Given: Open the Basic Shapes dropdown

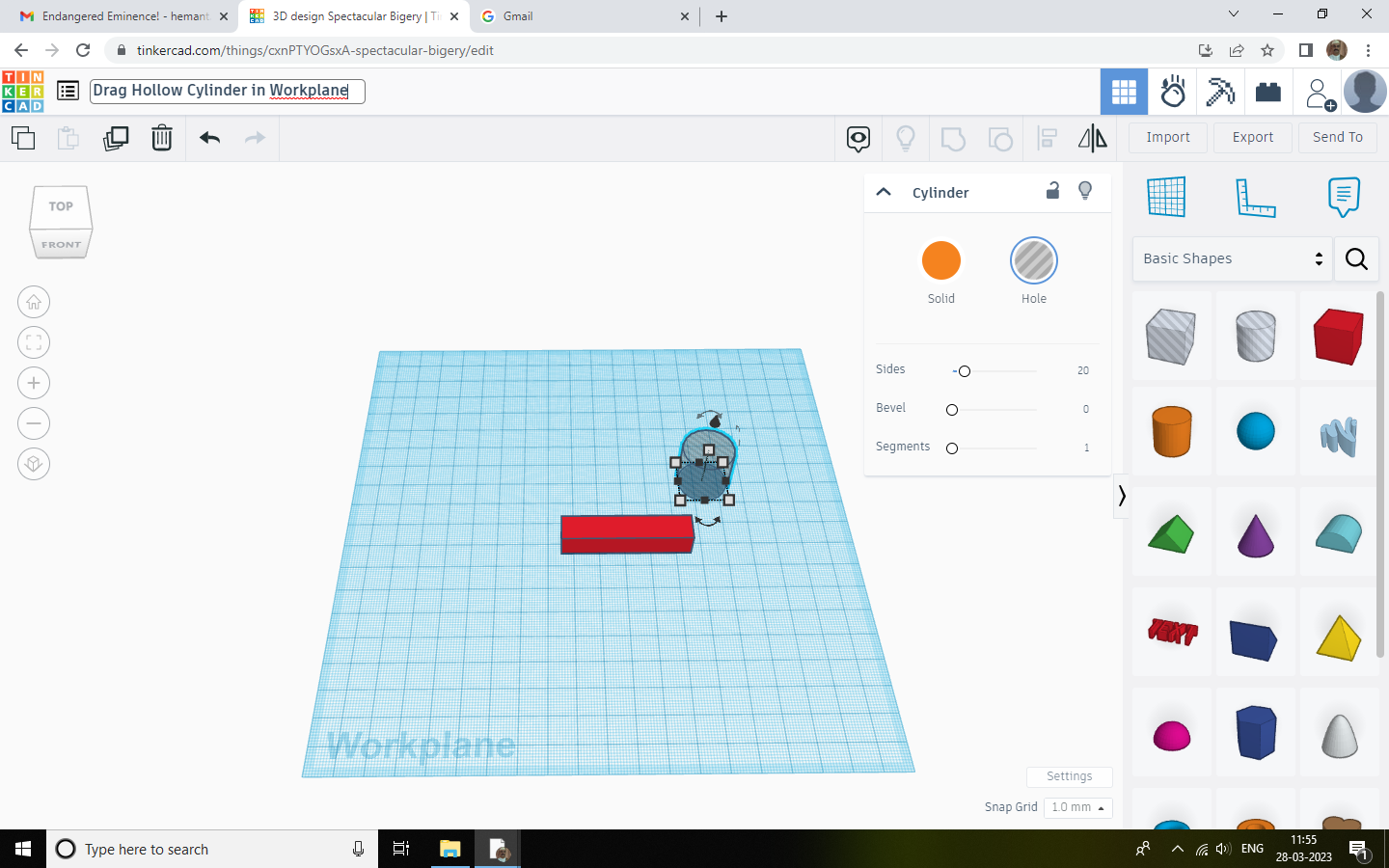Looking at the screenshot, I should click(x=1231, y=258).
